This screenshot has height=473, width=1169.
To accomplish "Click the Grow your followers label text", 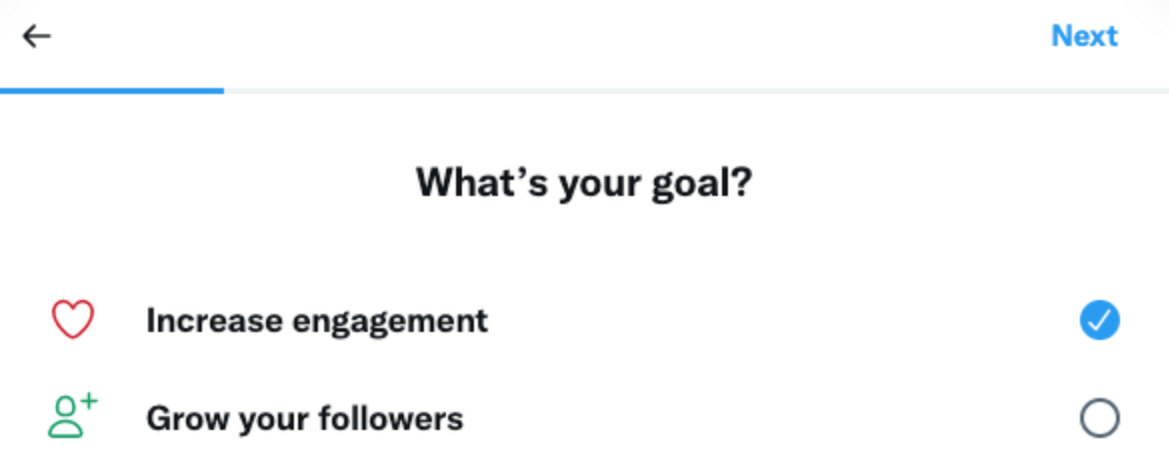I will (305, 418).
